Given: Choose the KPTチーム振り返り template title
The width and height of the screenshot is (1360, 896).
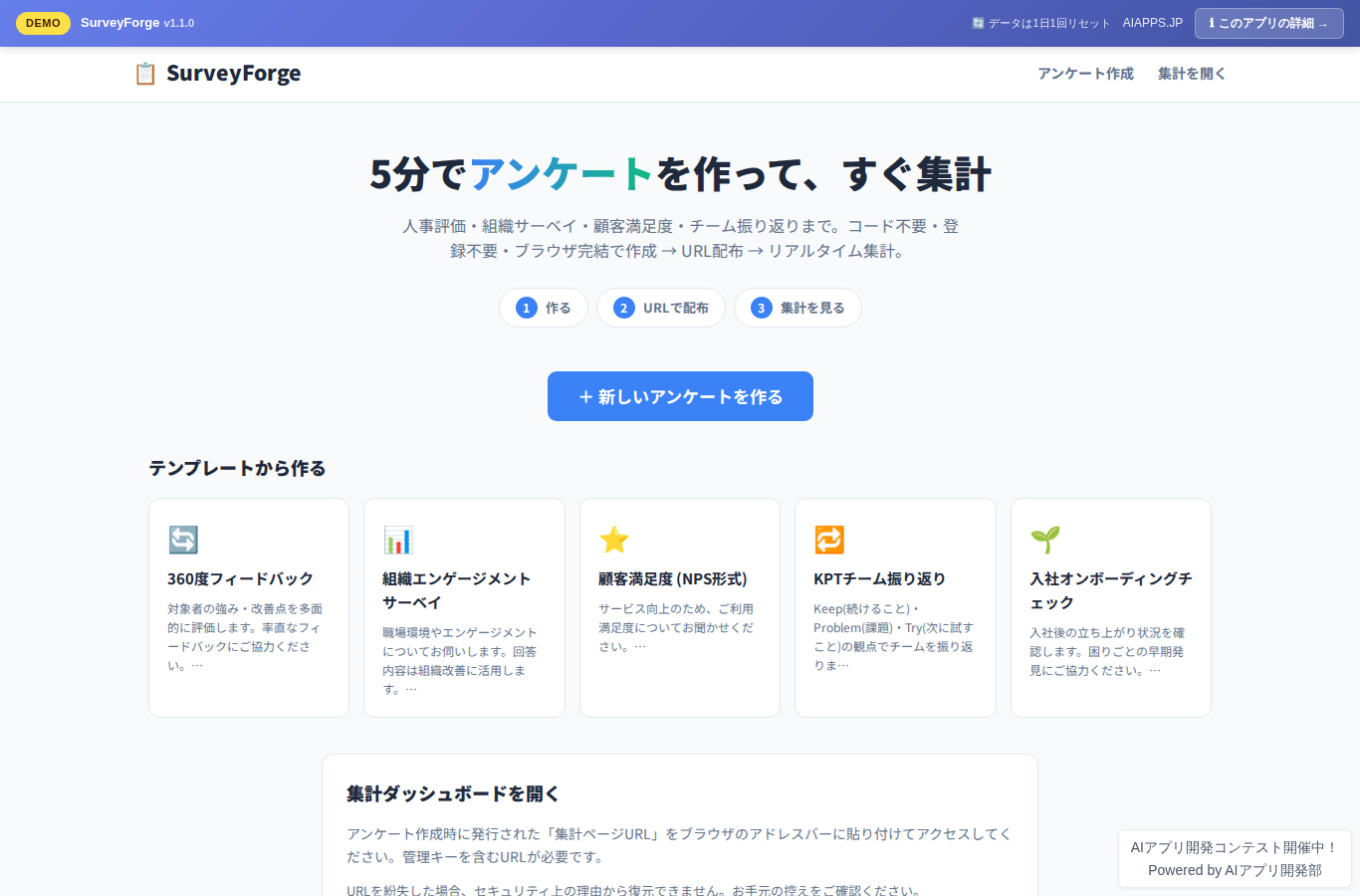Looking at the screenshot, I should [880, 578].
